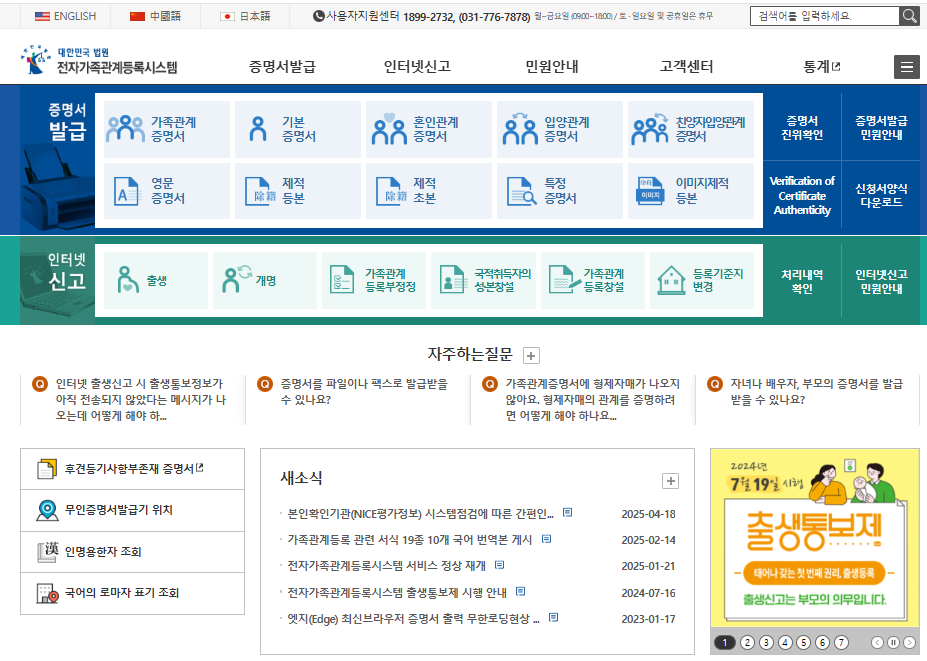Go to banner slide 6
927x661 pixels.
click(822, 642)
